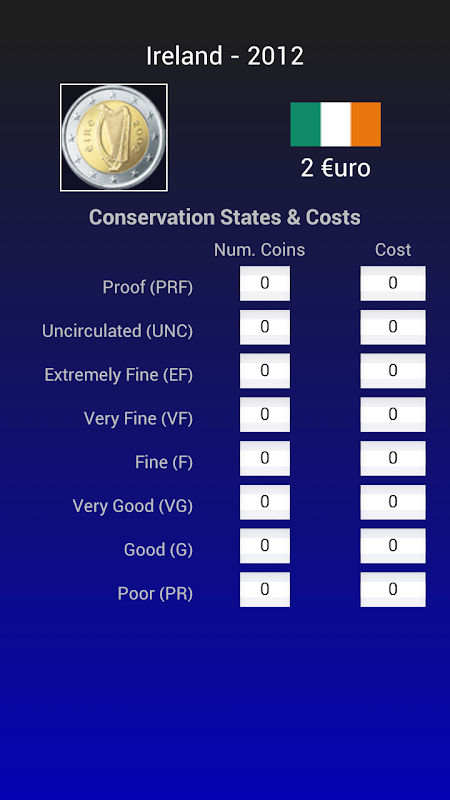Edit Uncirculated (UNC) cost value
Image resolution: width=450 pixels, height=800 pixels.
click(x=393, y=327)
